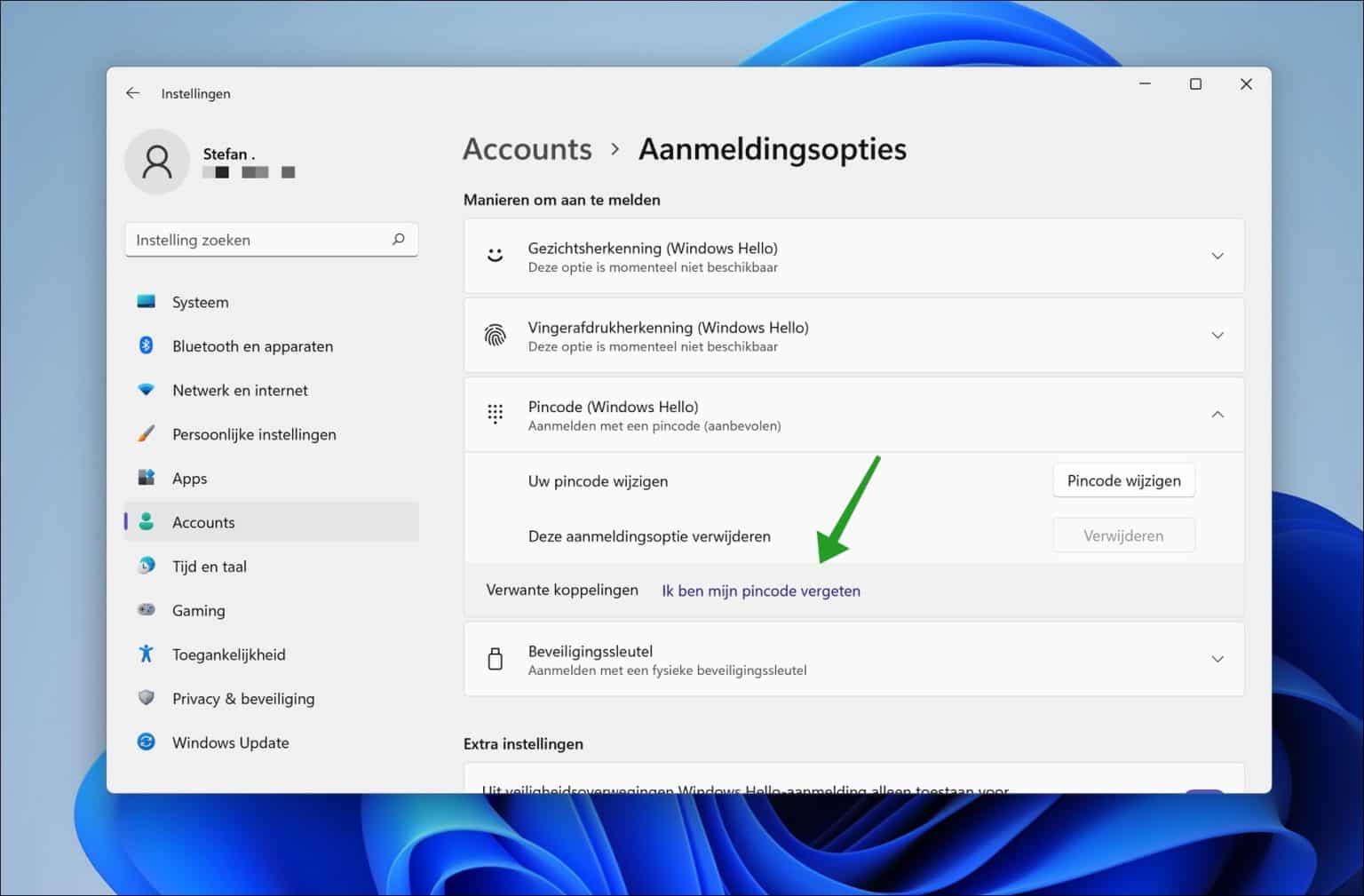Screen dimensions: 1364x896
Task: Select Bluetooth en apparaten
Action: point(252,346)
